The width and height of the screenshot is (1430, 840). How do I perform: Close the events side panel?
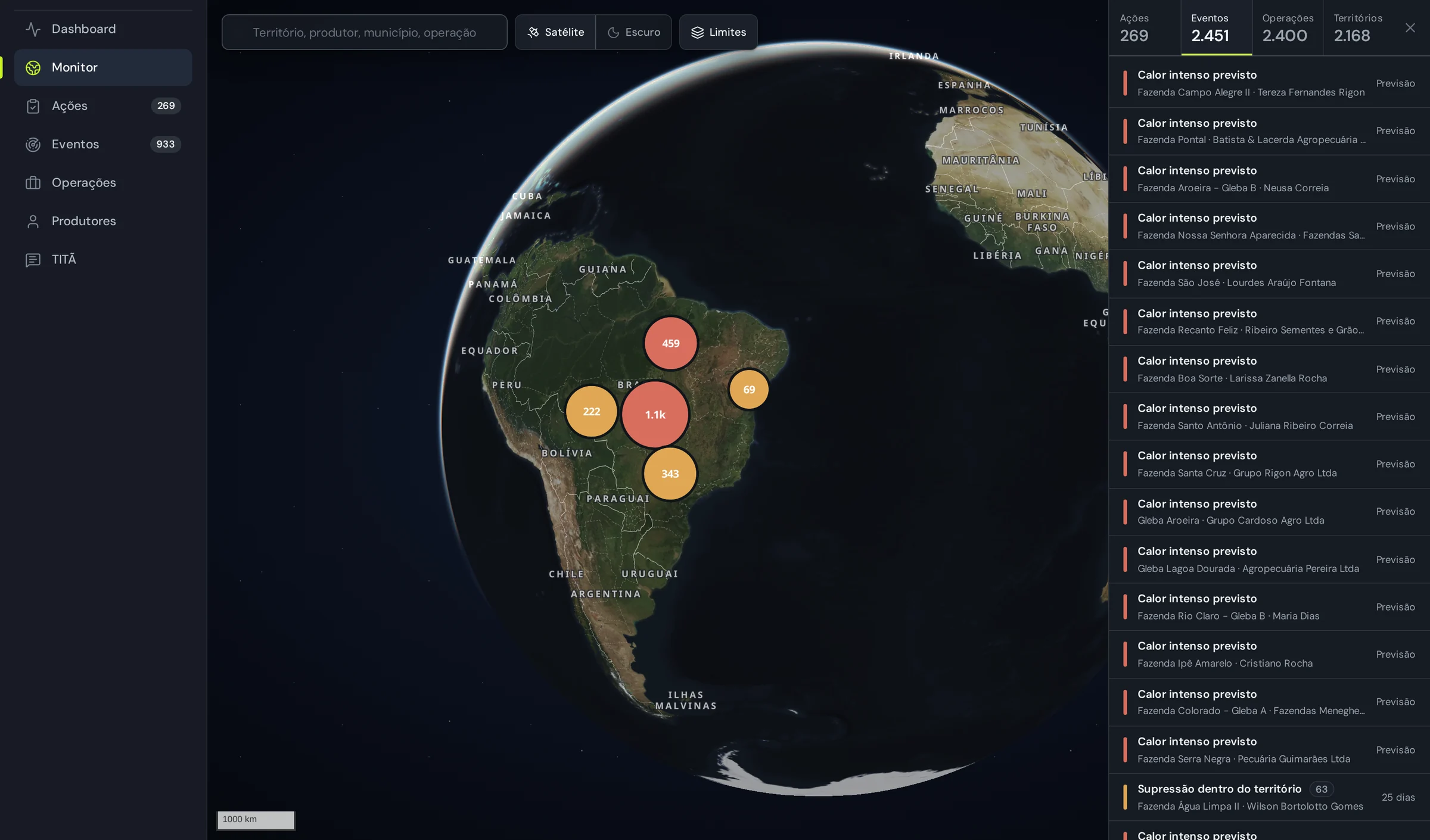(1410, 28)
